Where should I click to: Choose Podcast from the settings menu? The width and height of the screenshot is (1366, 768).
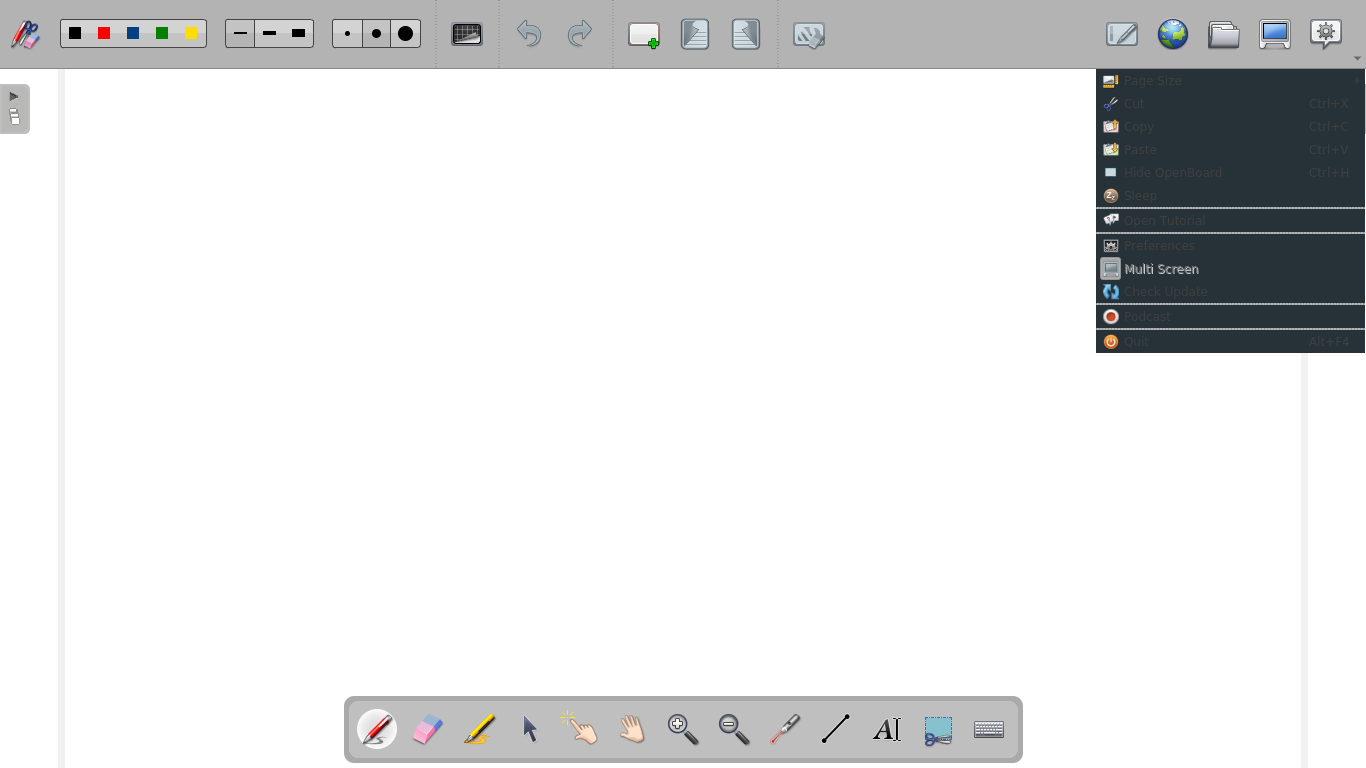[1147, 316]
